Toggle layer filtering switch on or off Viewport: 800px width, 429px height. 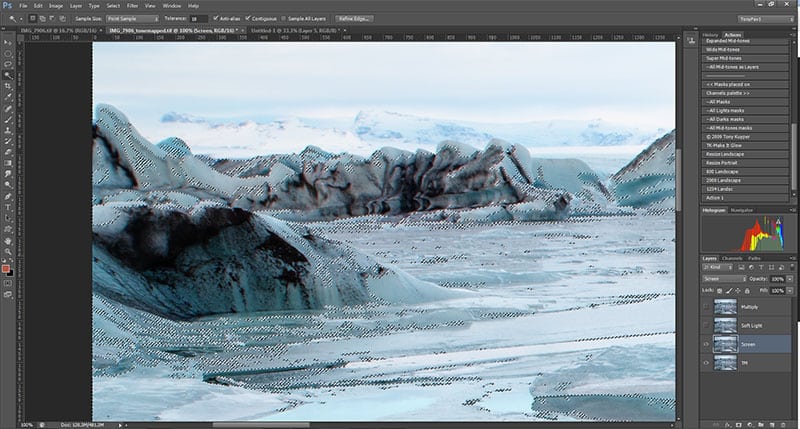click(792, 267)
